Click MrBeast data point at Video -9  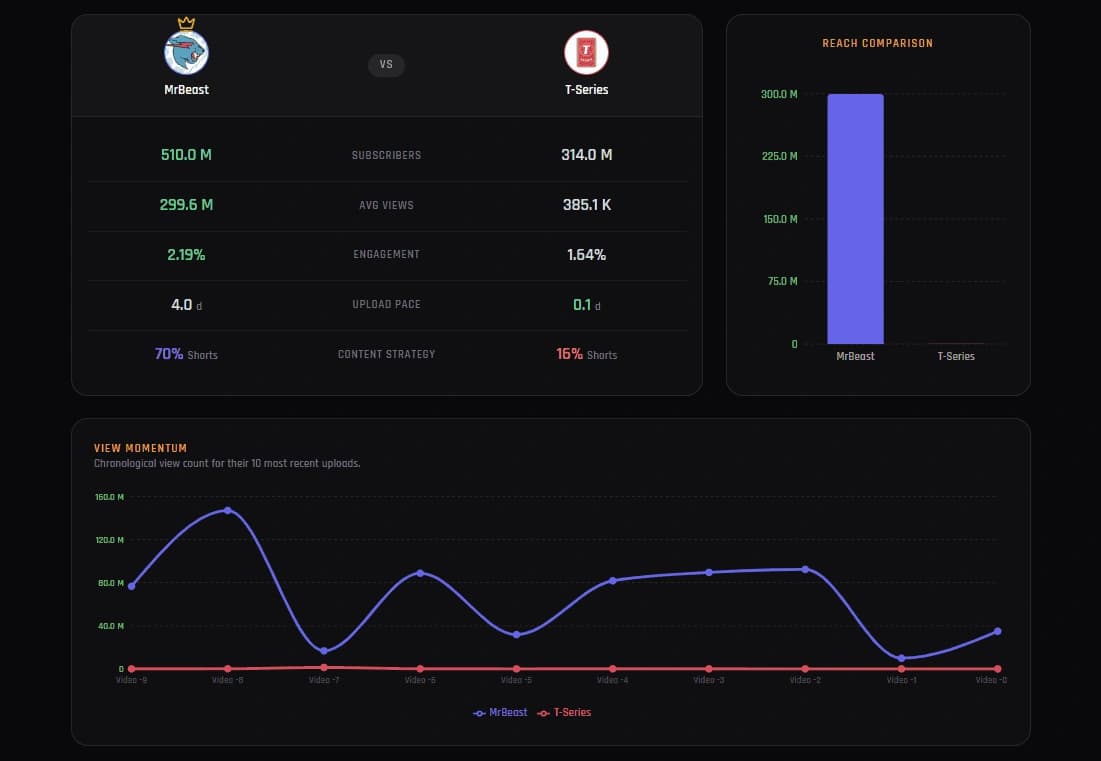pos(131,586)
